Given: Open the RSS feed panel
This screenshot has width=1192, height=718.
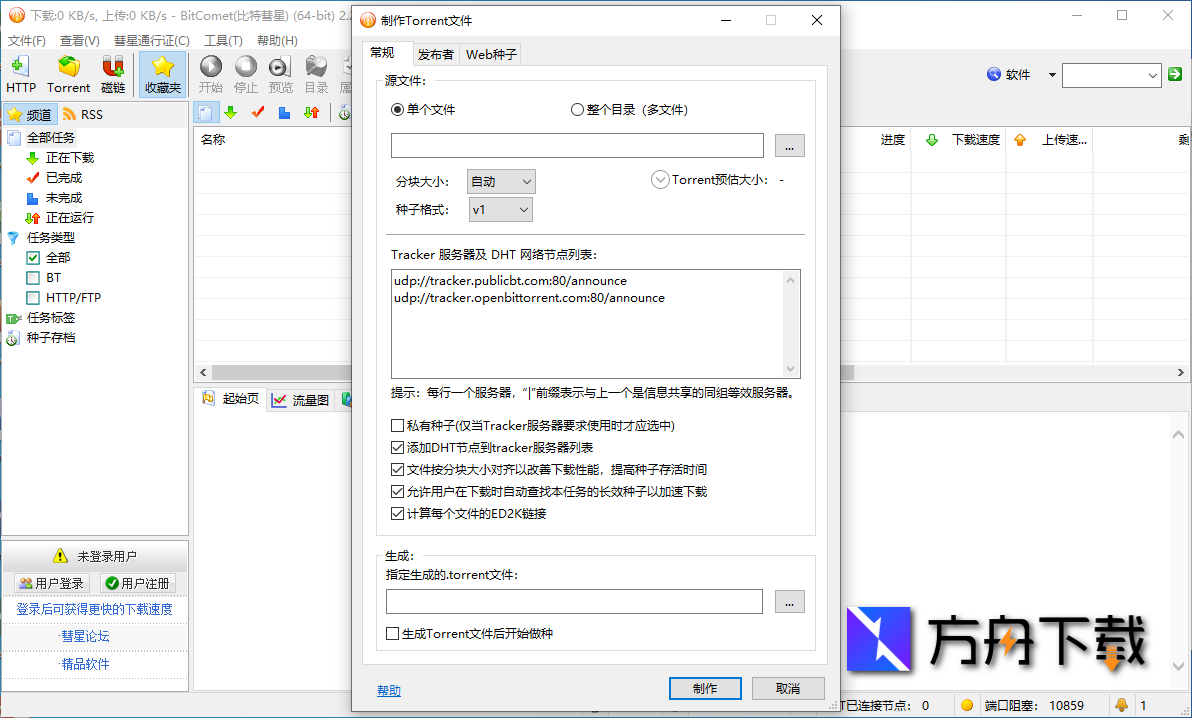Looking at the screenshot, I should pos(83,114).
